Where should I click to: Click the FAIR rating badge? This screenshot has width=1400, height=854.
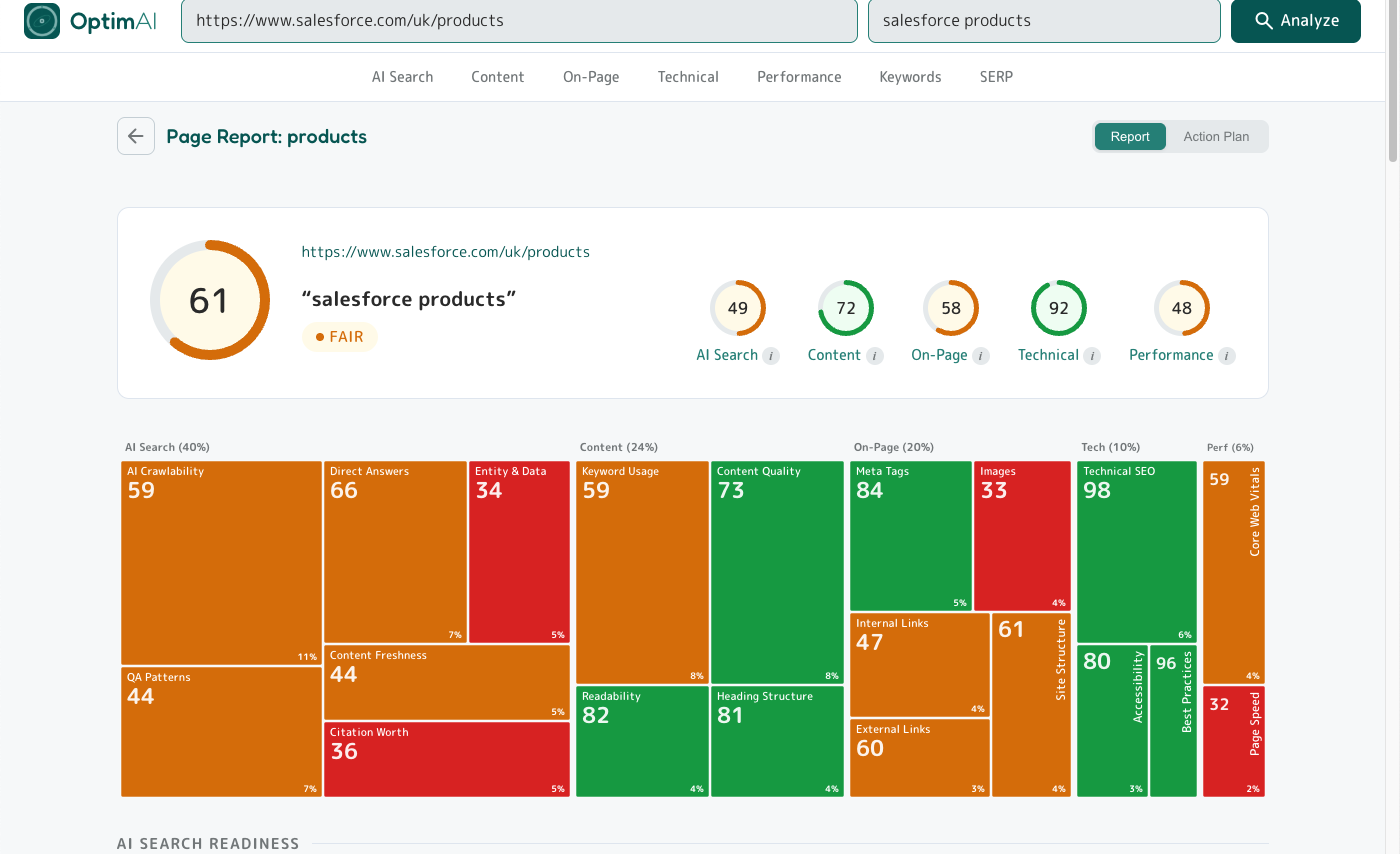[340, 337]
